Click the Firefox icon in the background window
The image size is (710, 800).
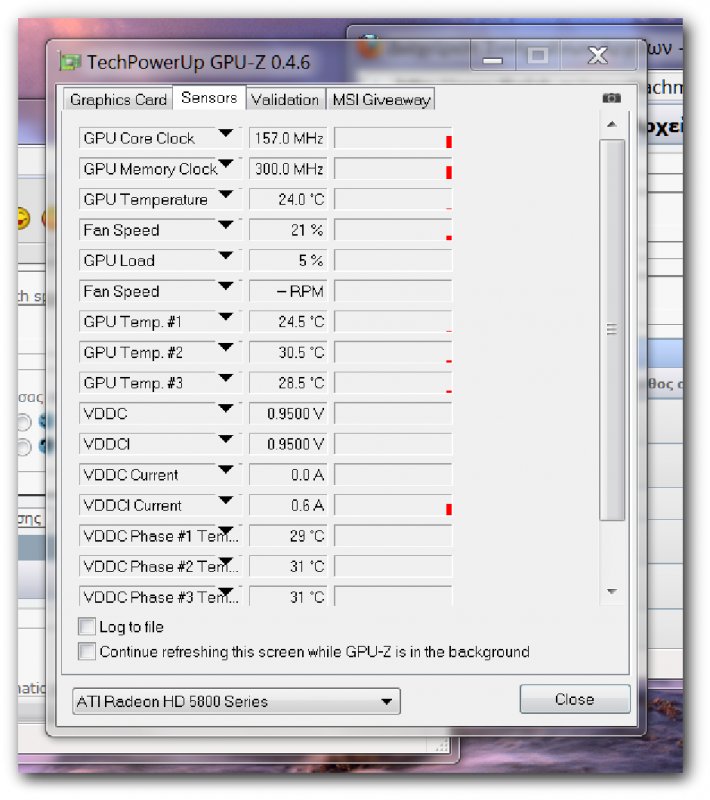(x=368, y=45)
